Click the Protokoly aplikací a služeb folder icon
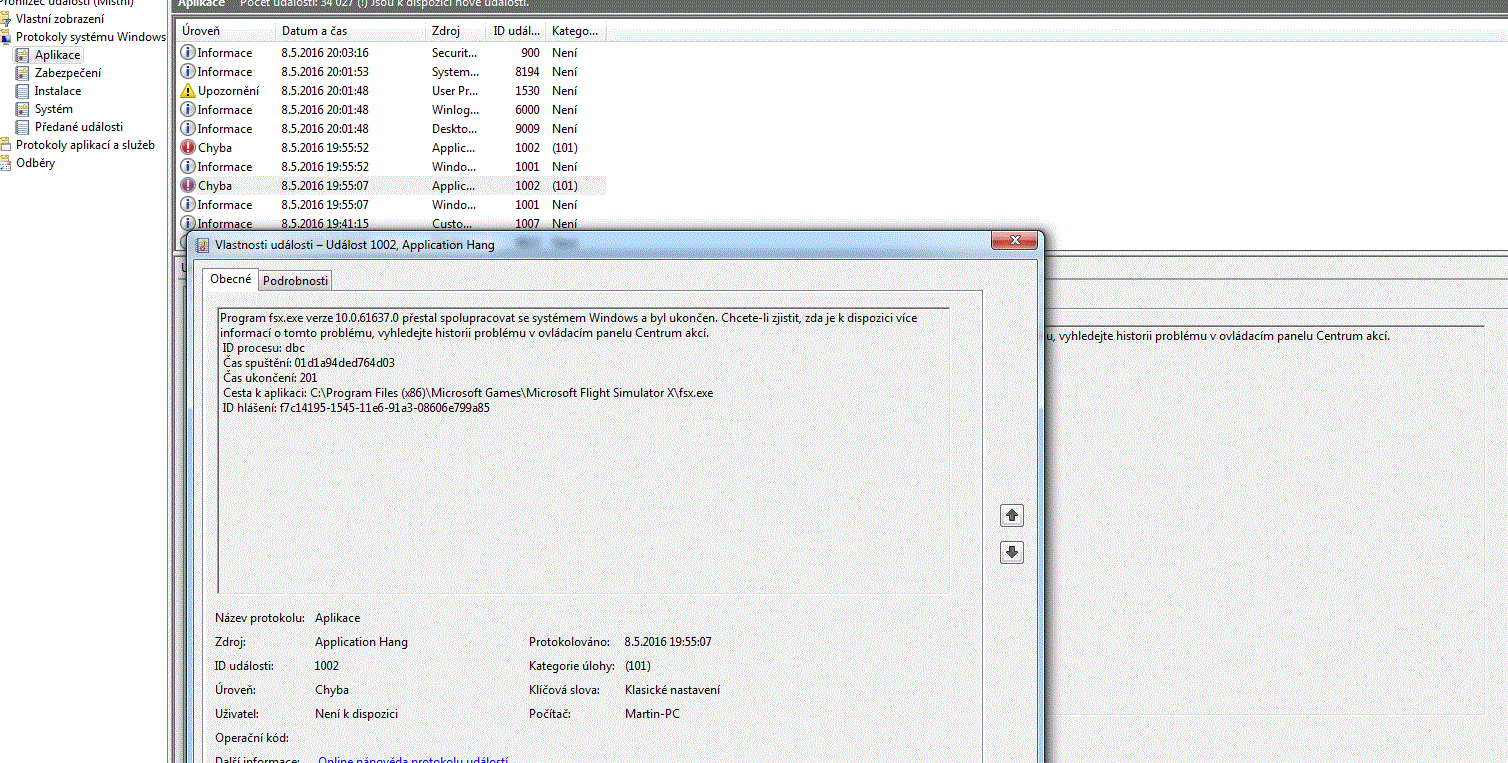This screenshot has width=1508, height=763. coord(6,145)
